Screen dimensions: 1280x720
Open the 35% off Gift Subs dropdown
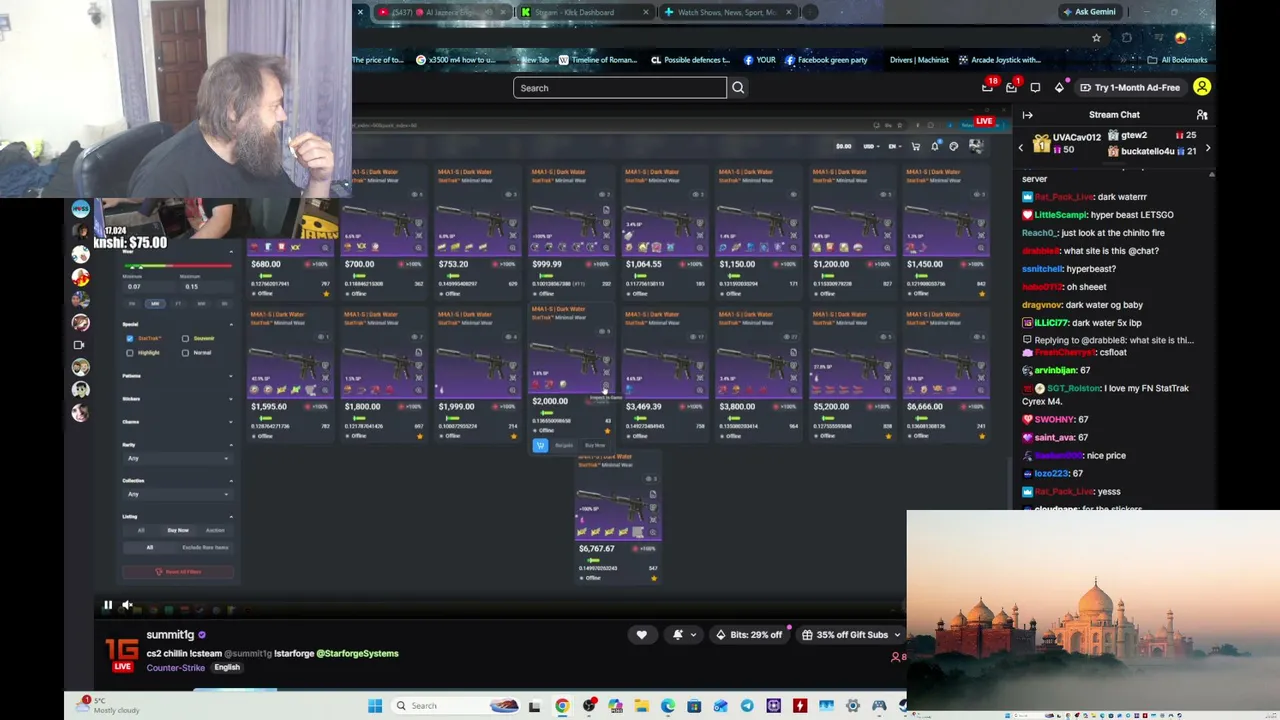pos(852,635)
